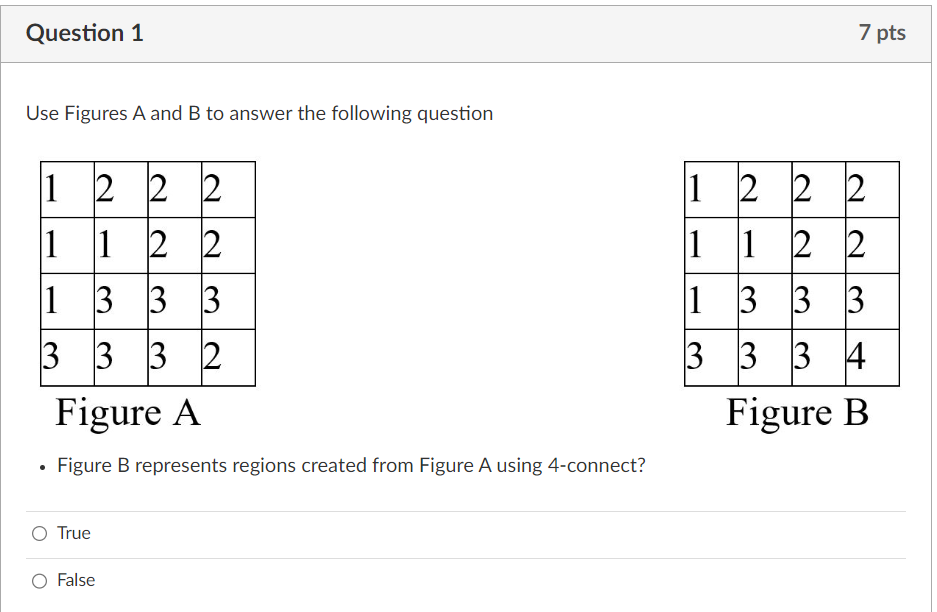
Task: Click the bullet point beside the question
Action: click(40, 467)
